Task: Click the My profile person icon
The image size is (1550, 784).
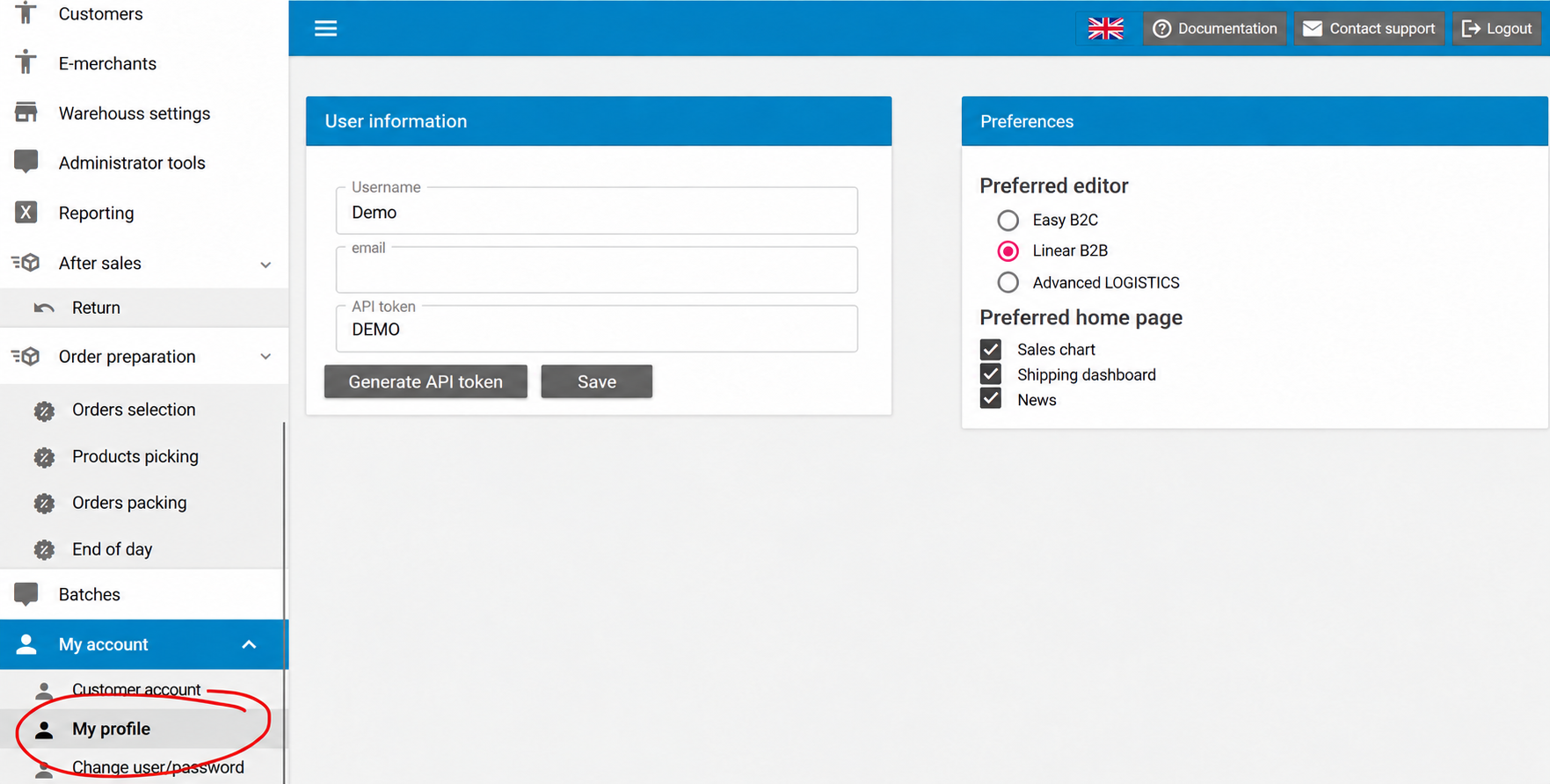Action: (x=44, y=730)
